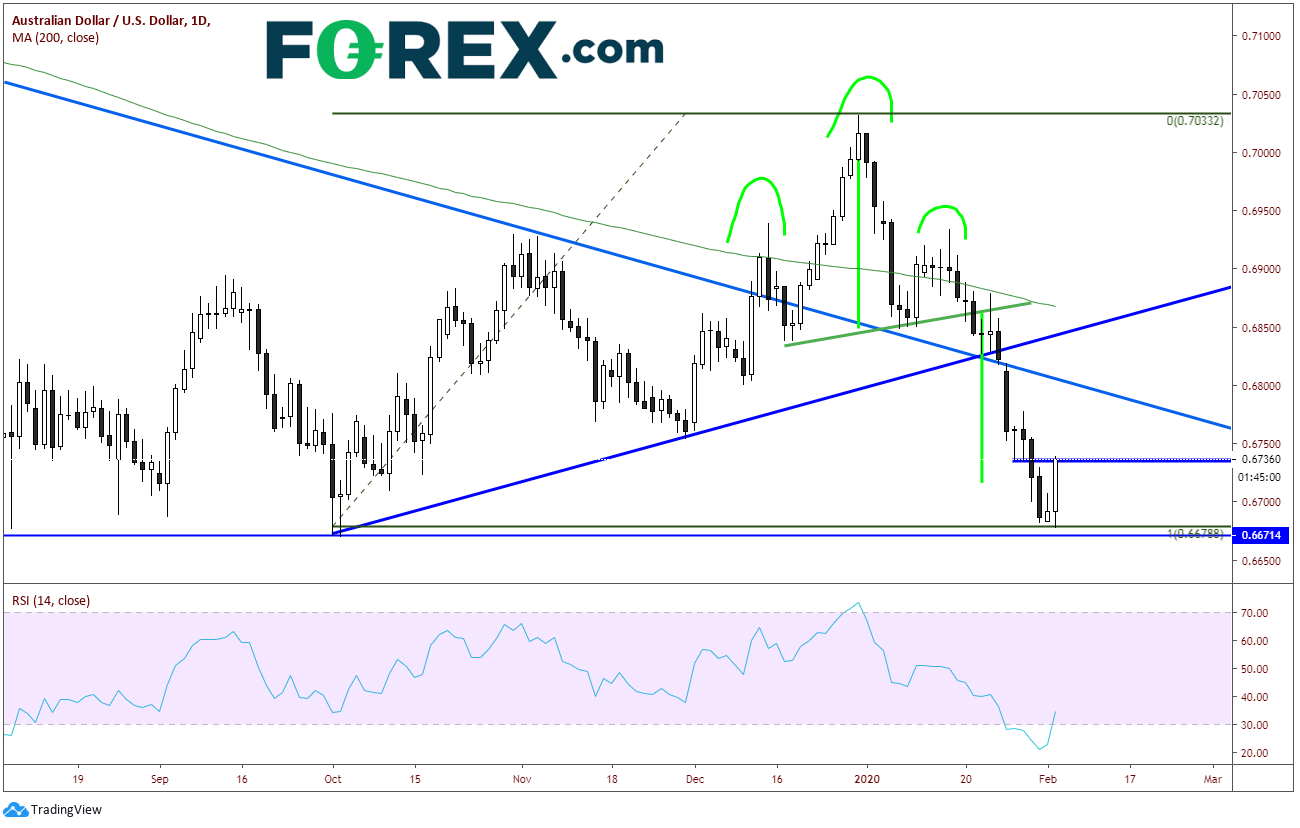The image size is (1300, 828).
Task: Click the 0.69500 price axis label
Action: 1263,211
